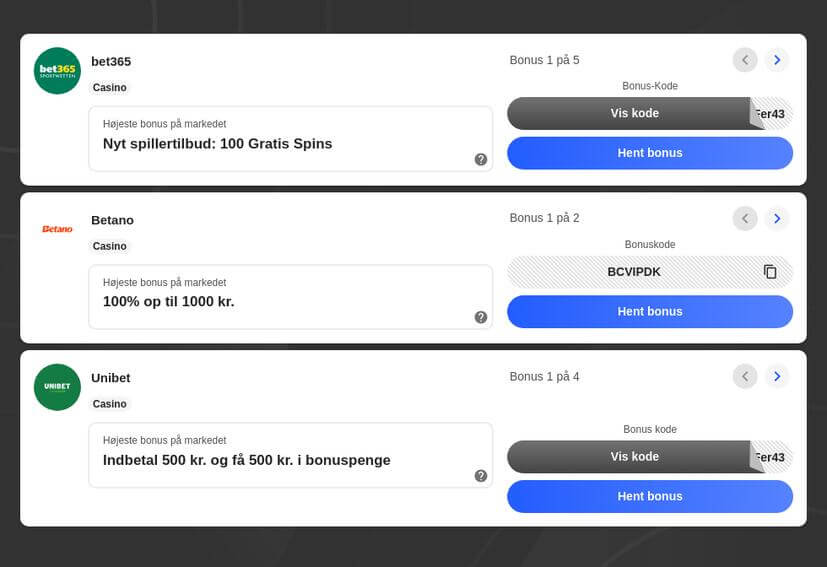Go to previous Unibet bonus

(745, 376)
